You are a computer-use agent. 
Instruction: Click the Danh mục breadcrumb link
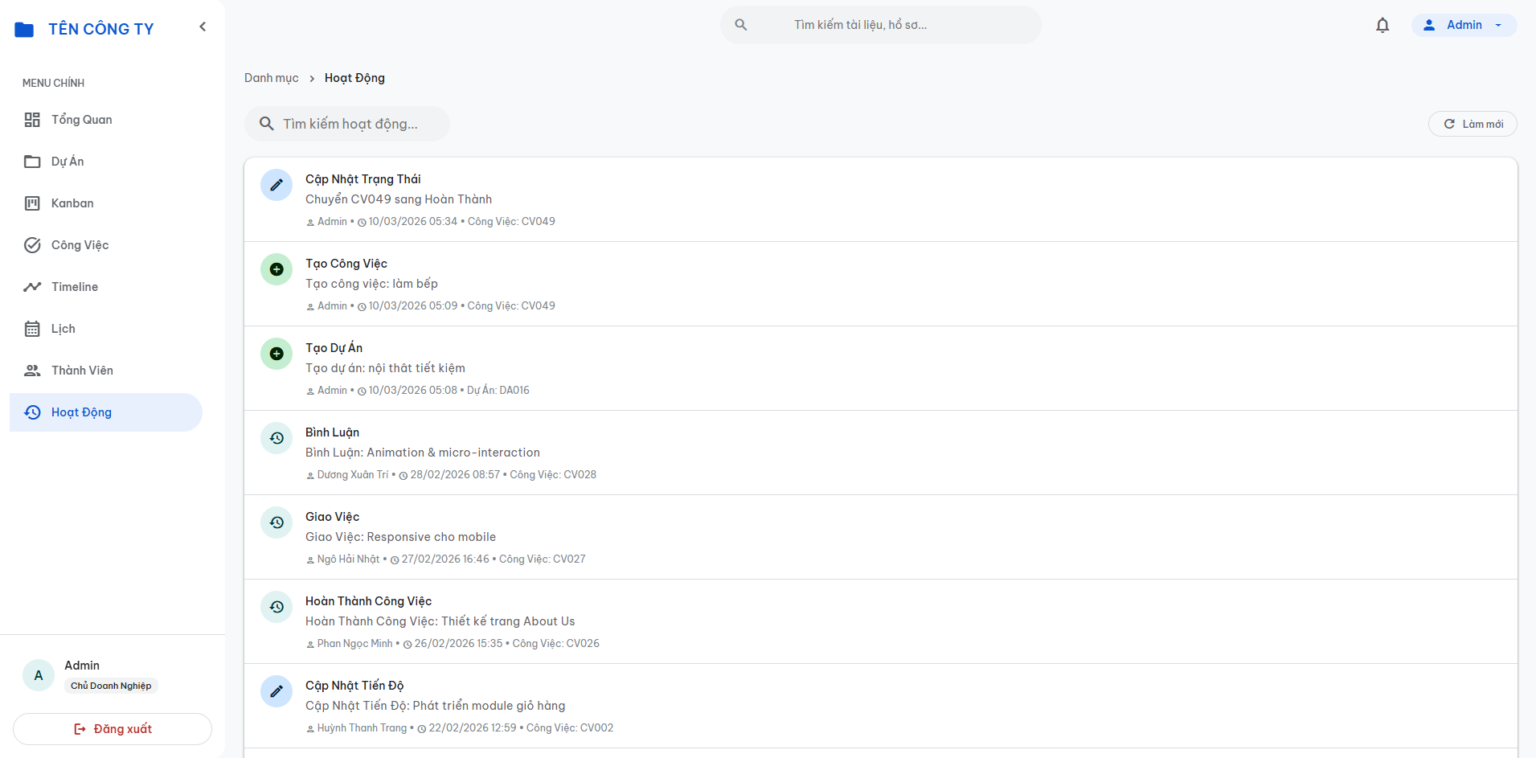(x=271, y=78)
